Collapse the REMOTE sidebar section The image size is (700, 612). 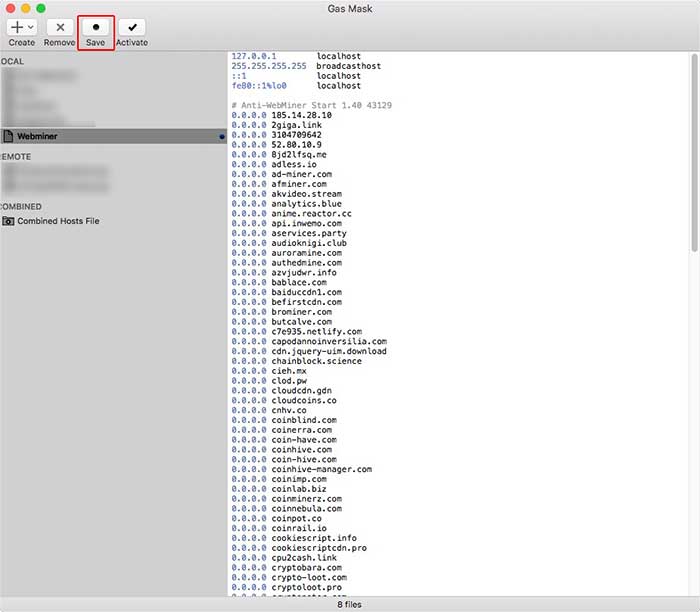pyautogui.click(x=15, y=157)
